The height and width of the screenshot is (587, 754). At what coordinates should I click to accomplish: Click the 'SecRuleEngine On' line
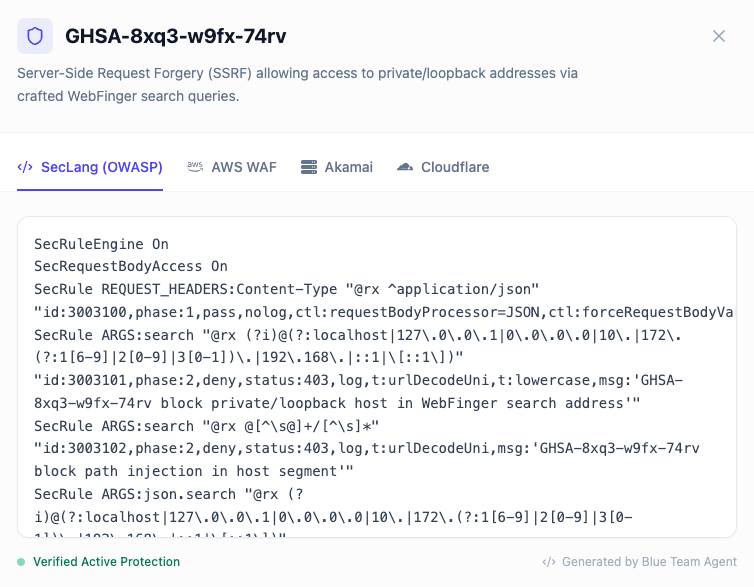[101, 244]
